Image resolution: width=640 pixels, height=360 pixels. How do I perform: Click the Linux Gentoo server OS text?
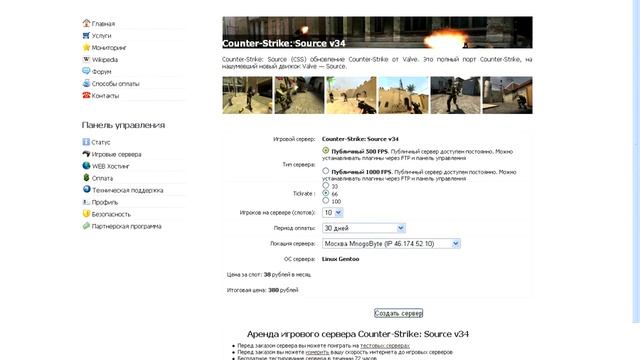coord(340,259)
